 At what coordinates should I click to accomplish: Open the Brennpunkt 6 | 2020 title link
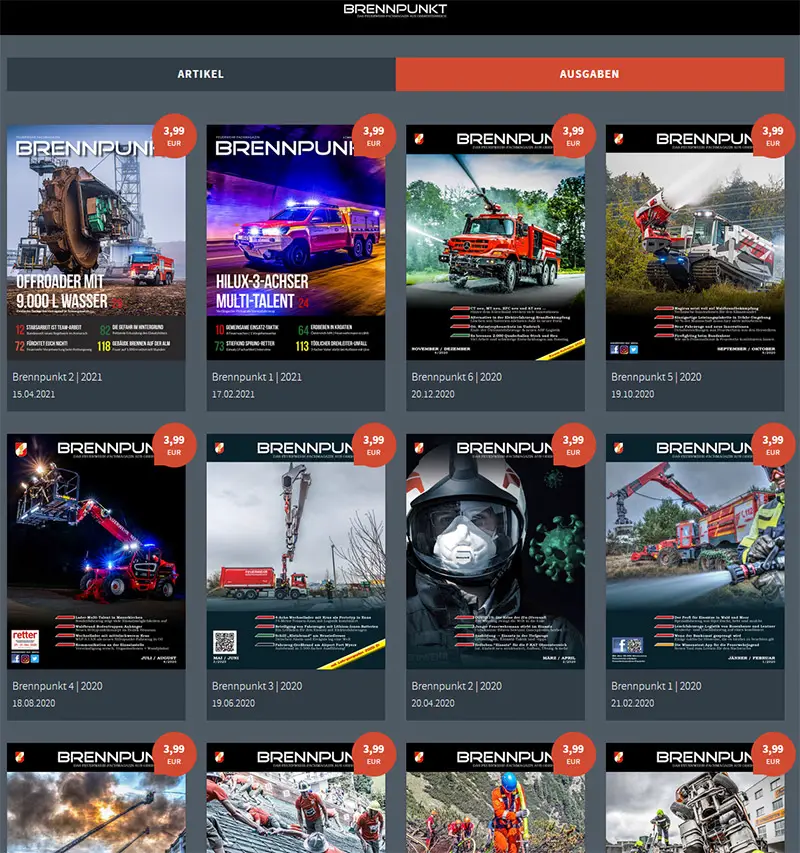click(x=456, y=377)
